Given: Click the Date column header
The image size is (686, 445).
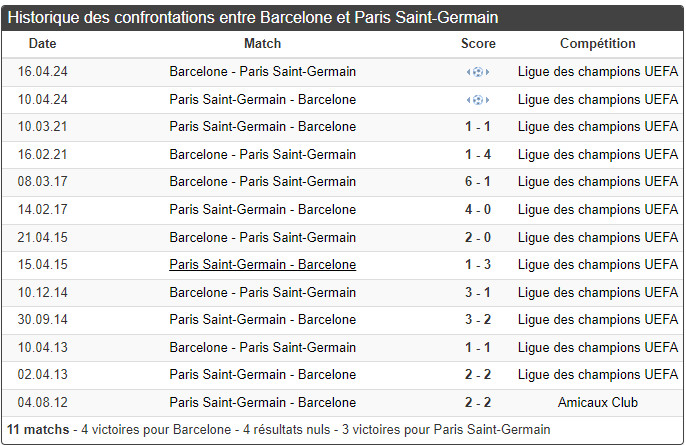Looking at the screenshot, I should pos(43,44).
